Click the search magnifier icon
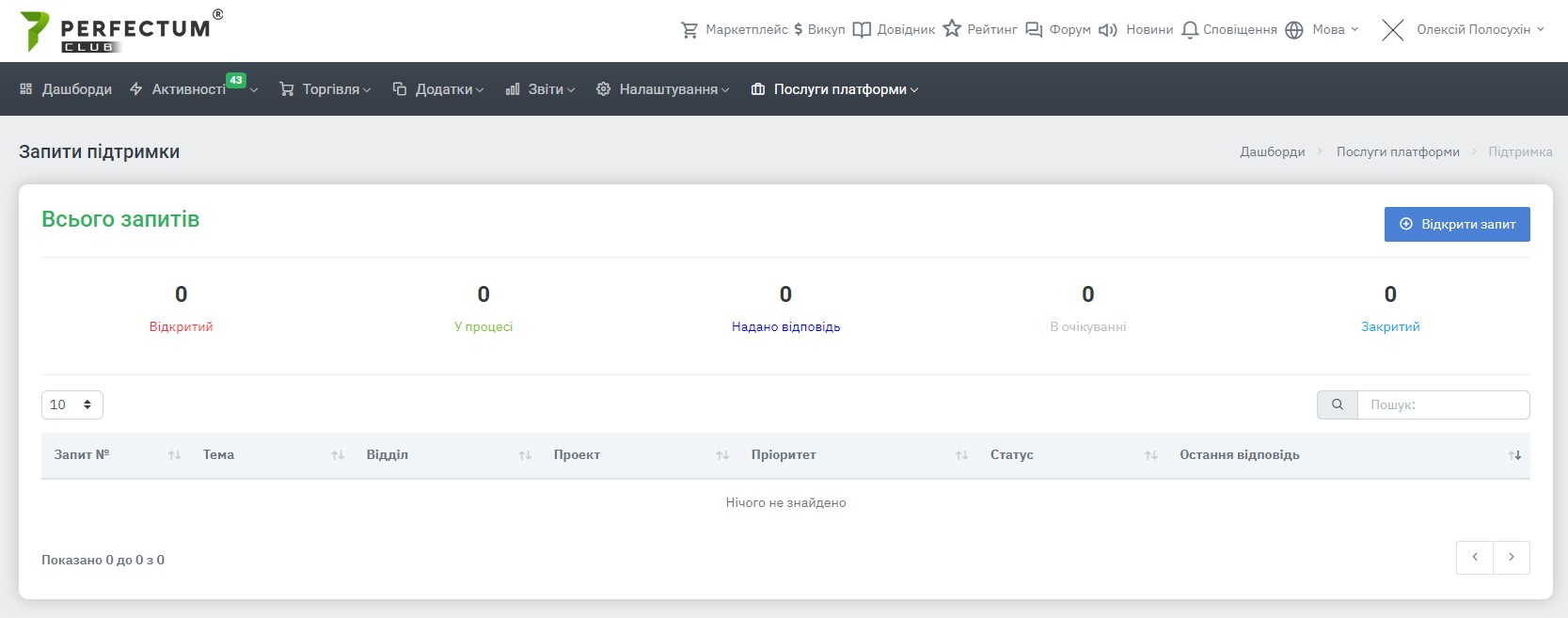 1337,404
